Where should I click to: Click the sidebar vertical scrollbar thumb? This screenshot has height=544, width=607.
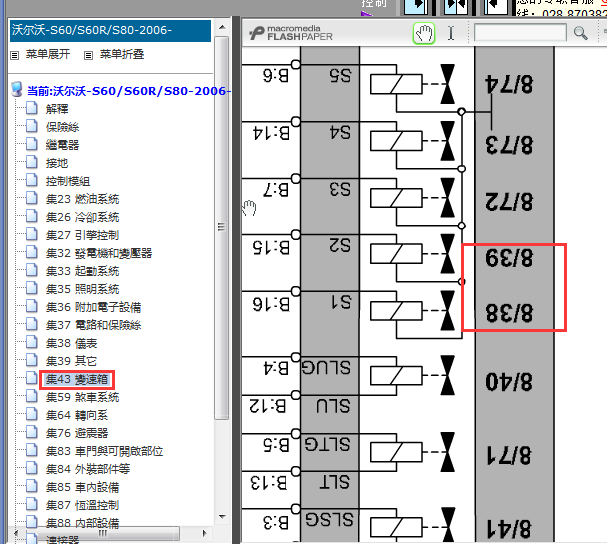click(x=222, y=228)
